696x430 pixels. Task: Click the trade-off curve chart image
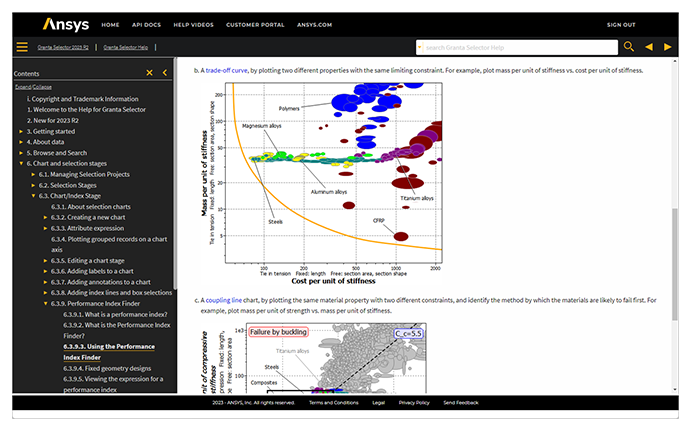click(321, 183)
